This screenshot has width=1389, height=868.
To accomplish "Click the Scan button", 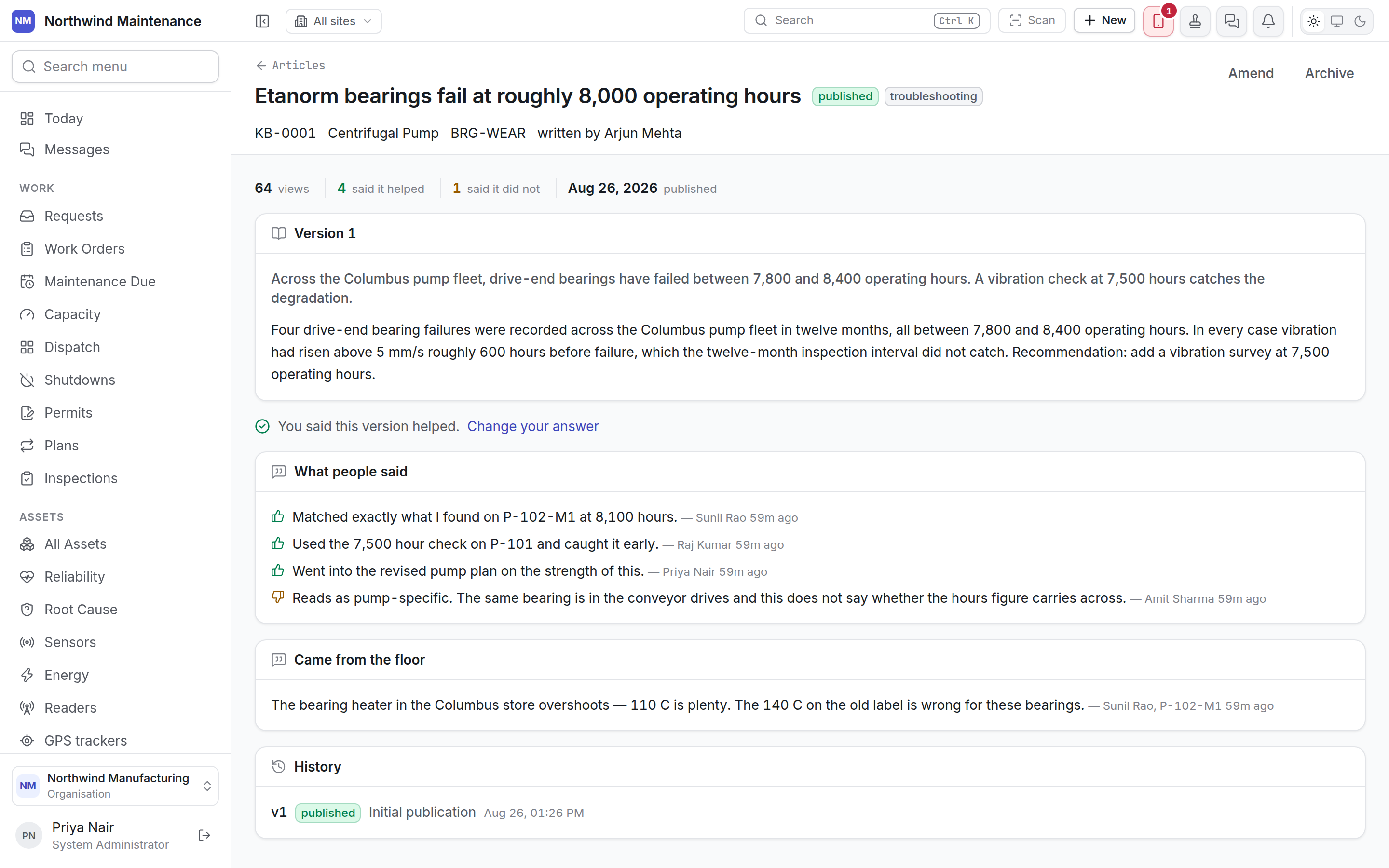I will coord(1032,21).
